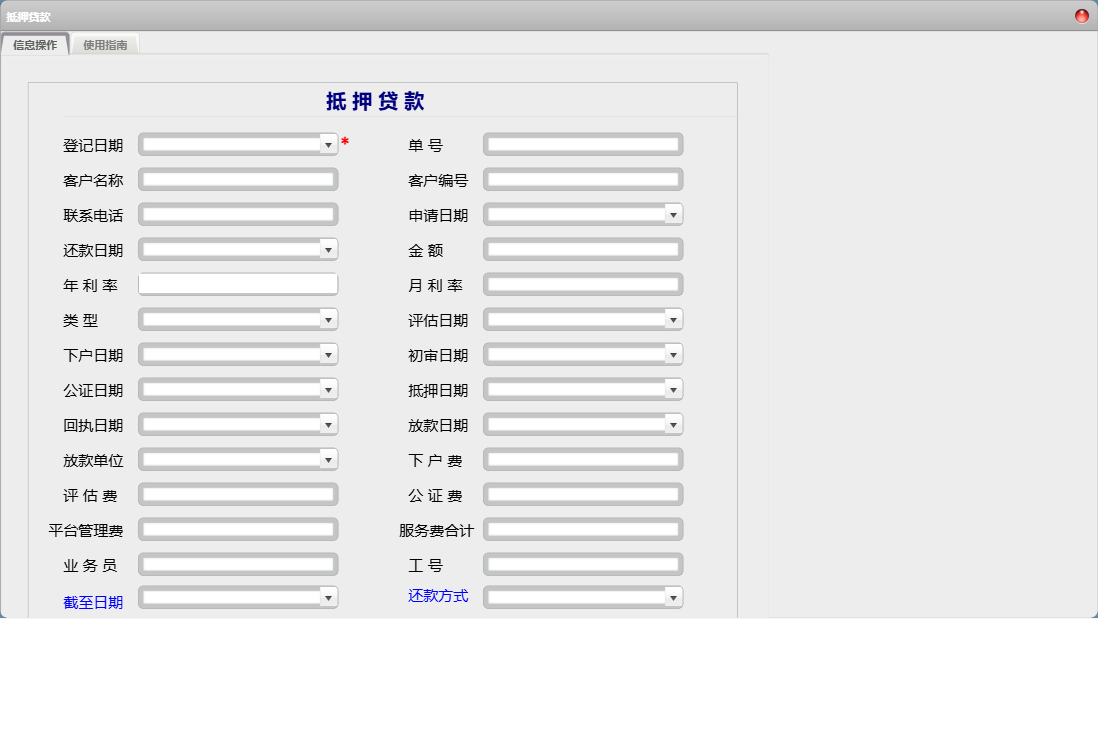This screenshot has width=1098, height=737.
Task: Click the 抵押贷款 form heading text
Action: coord(375,101)
